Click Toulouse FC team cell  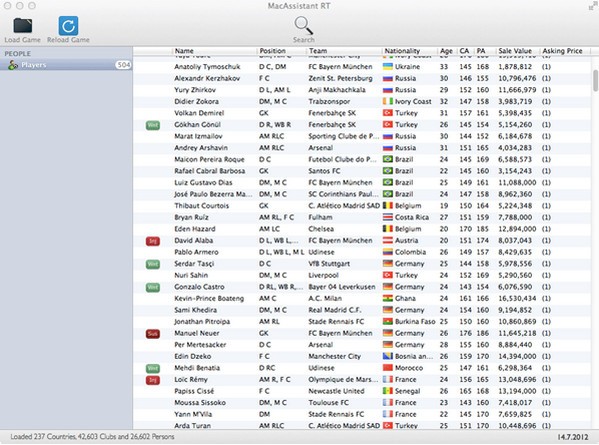tap(328, 403)
